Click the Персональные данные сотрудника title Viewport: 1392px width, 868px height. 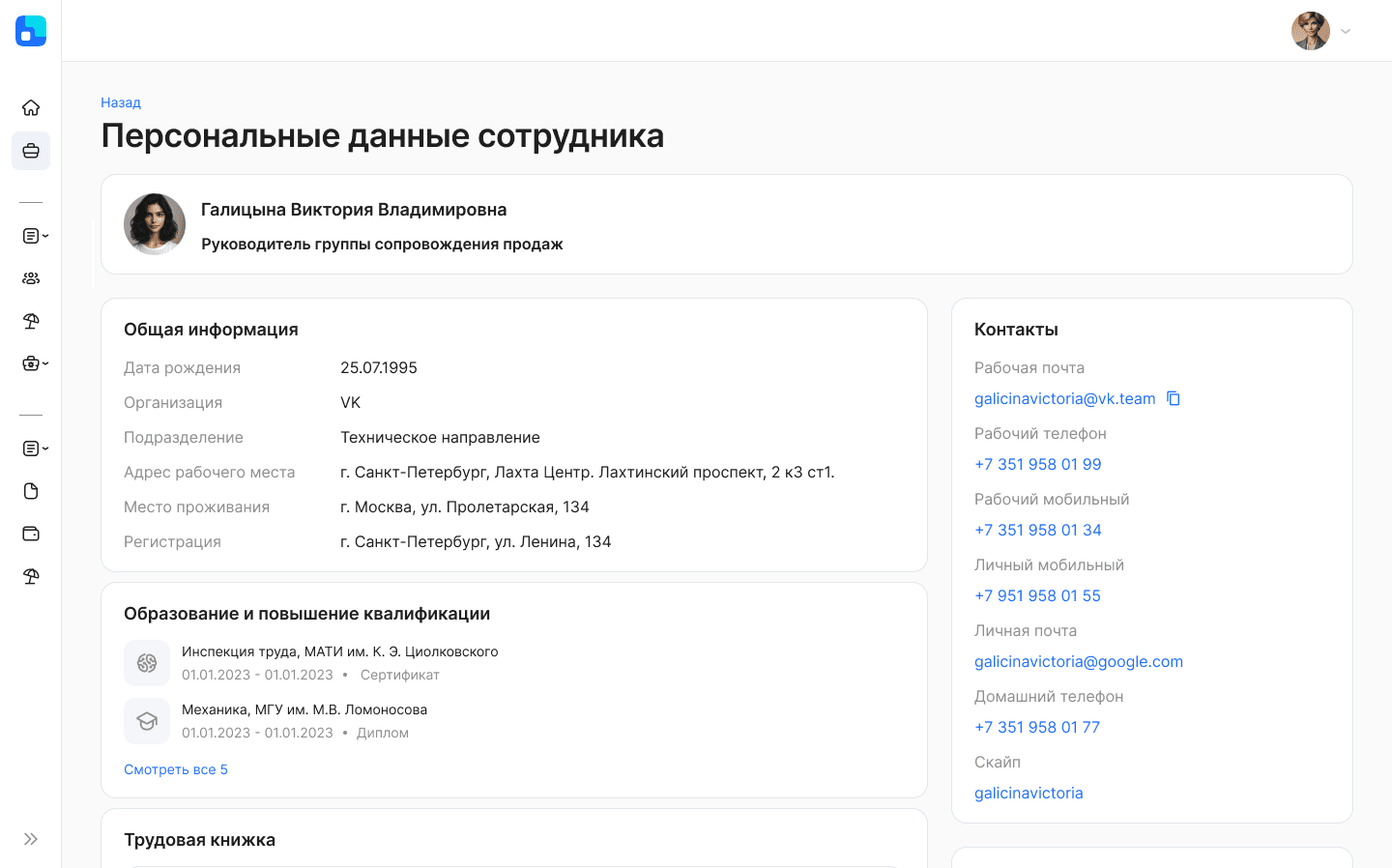[383, 135]
